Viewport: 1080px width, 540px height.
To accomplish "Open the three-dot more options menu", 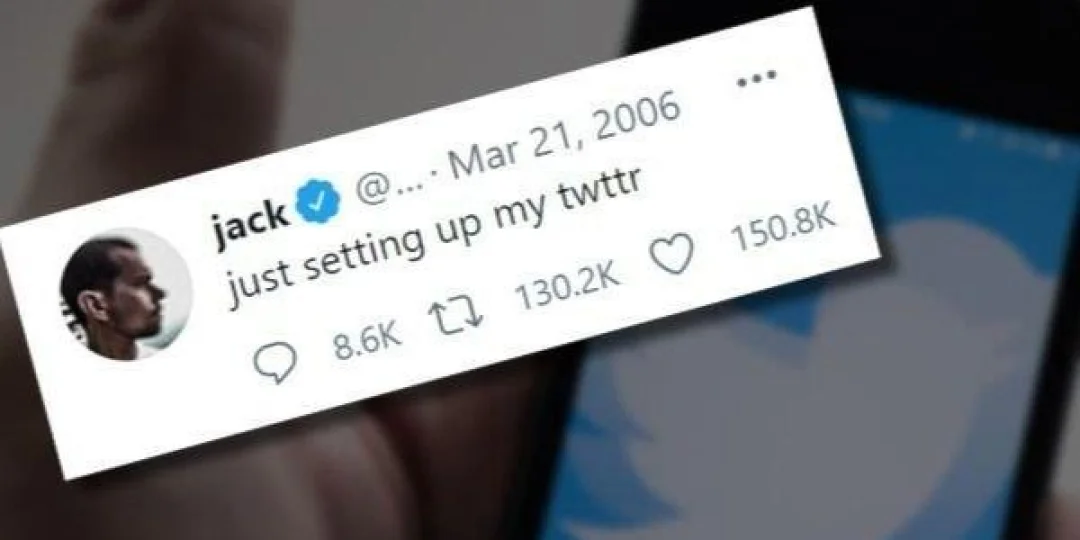I will coord(756,78).
